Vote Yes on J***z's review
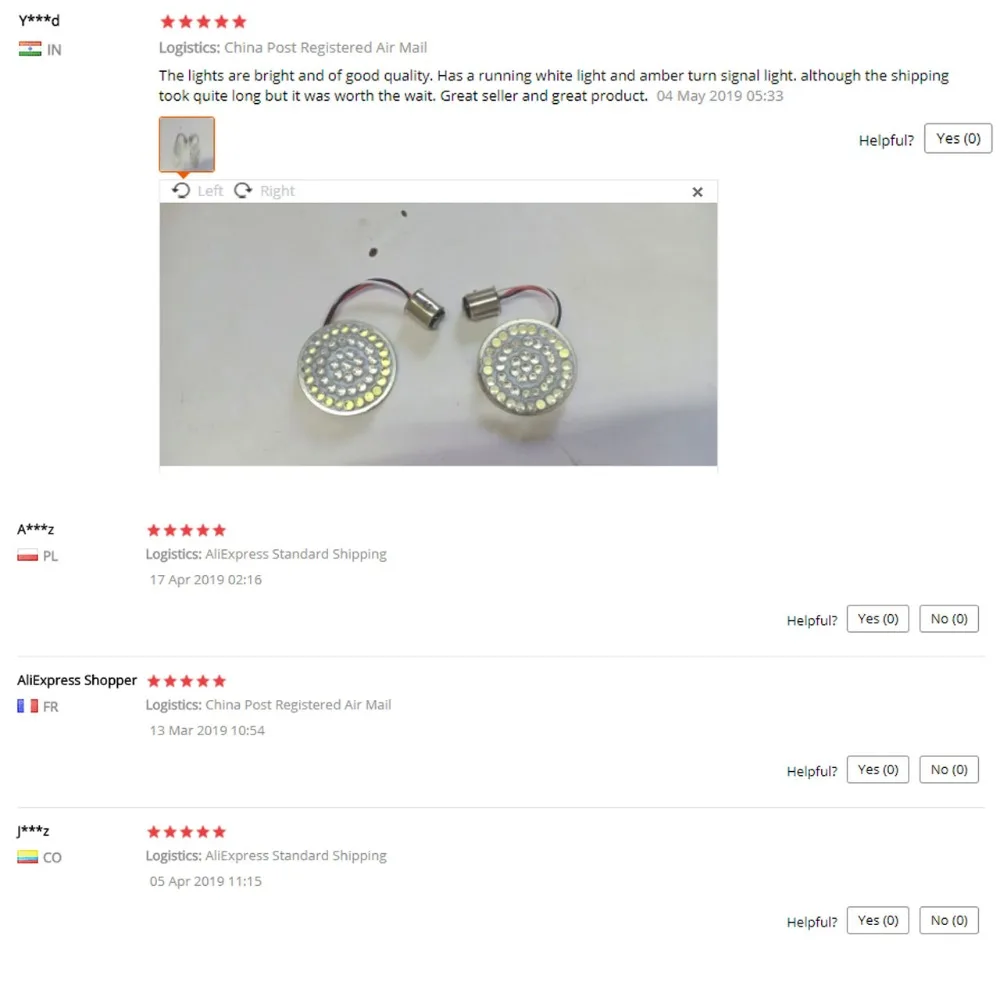This screenshot has width=1000, height=1000. click(878, 920)
